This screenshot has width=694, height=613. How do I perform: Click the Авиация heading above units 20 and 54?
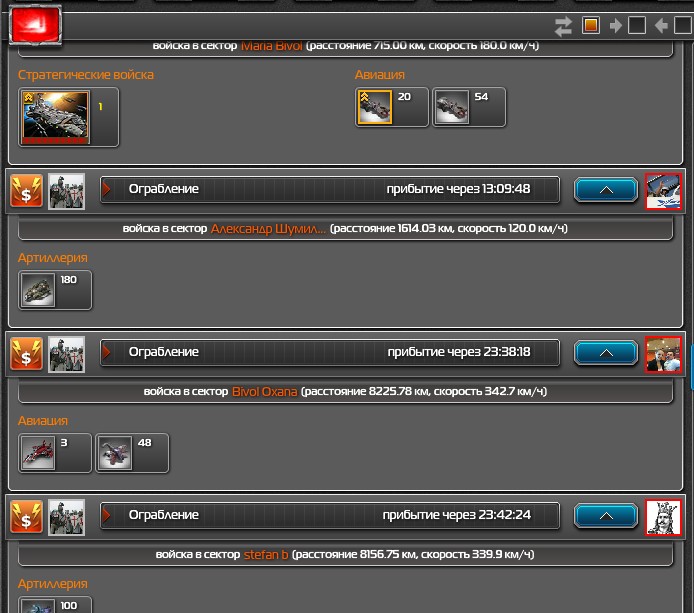tap(380, 75)
